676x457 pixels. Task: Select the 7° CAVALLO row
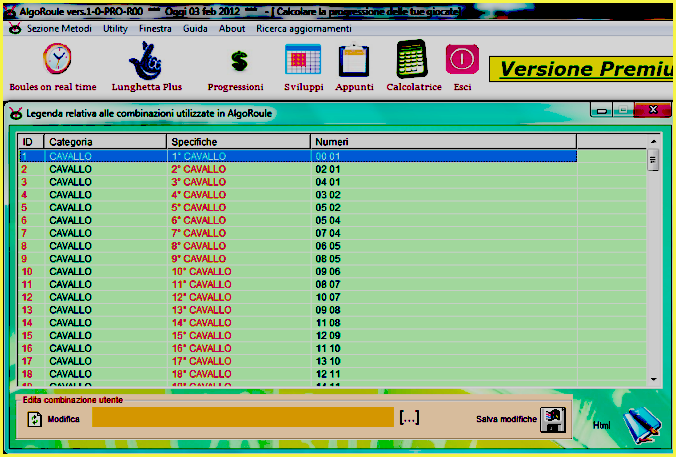(x=298, y=233)
